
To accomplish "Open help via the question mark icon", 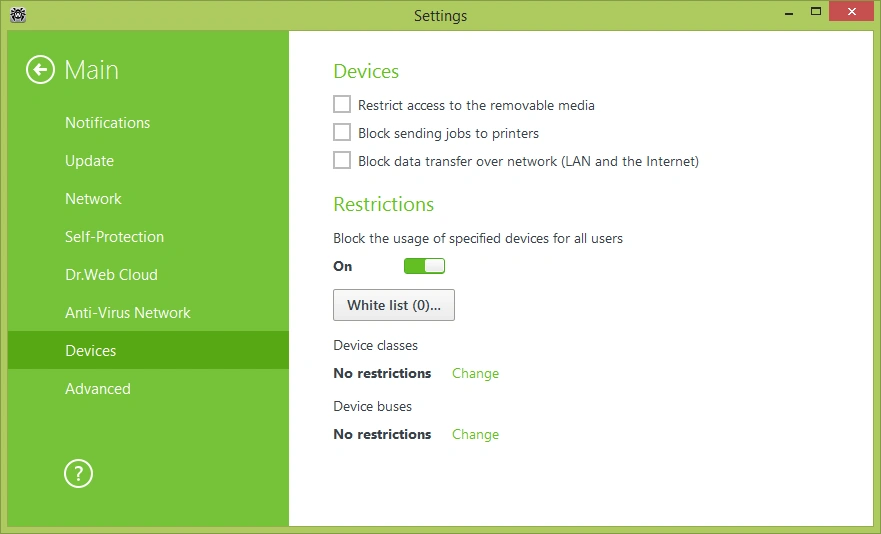I will point(78,474).
